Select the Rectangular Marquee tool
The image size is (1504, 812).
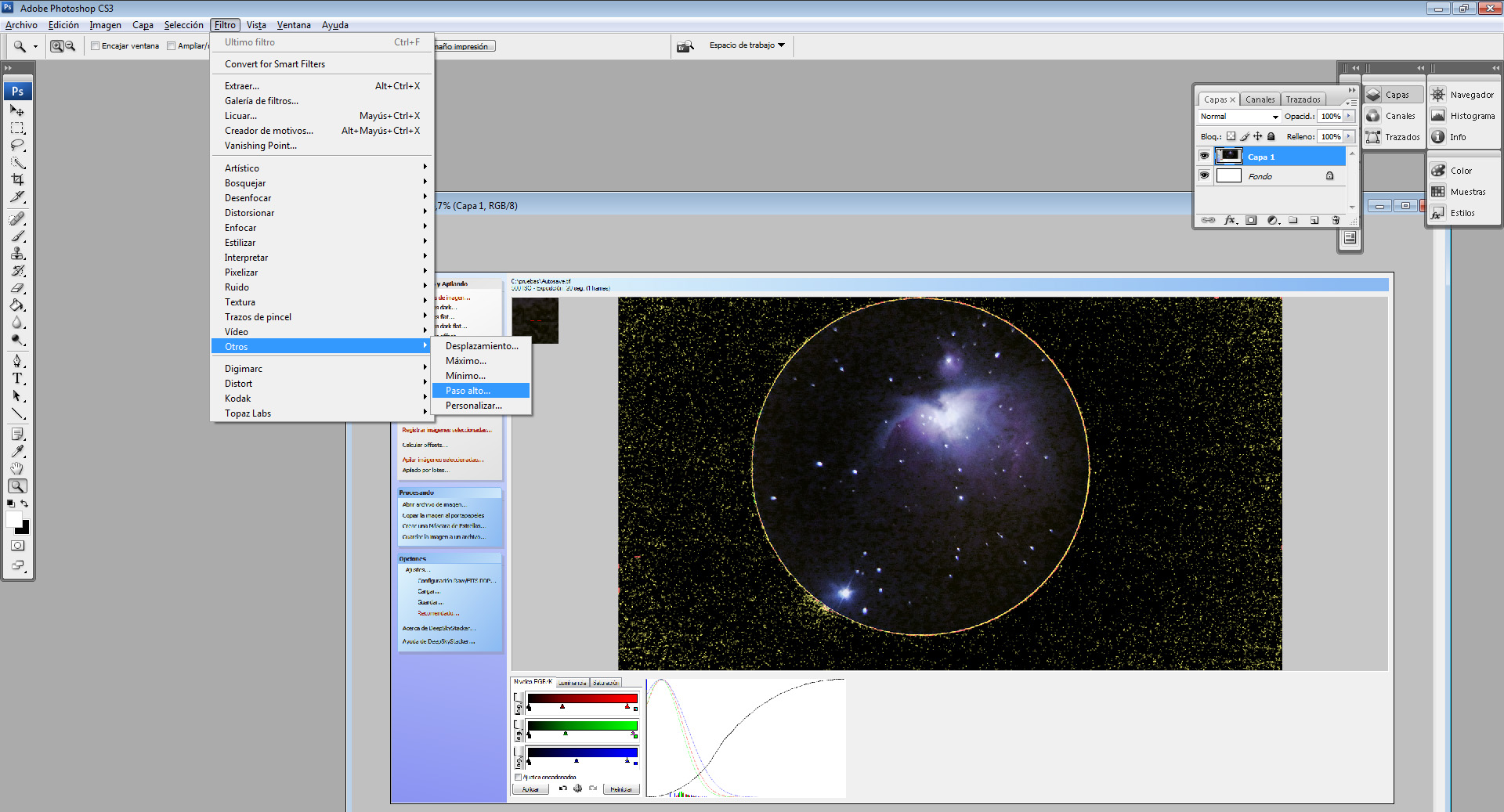[17, 128]
